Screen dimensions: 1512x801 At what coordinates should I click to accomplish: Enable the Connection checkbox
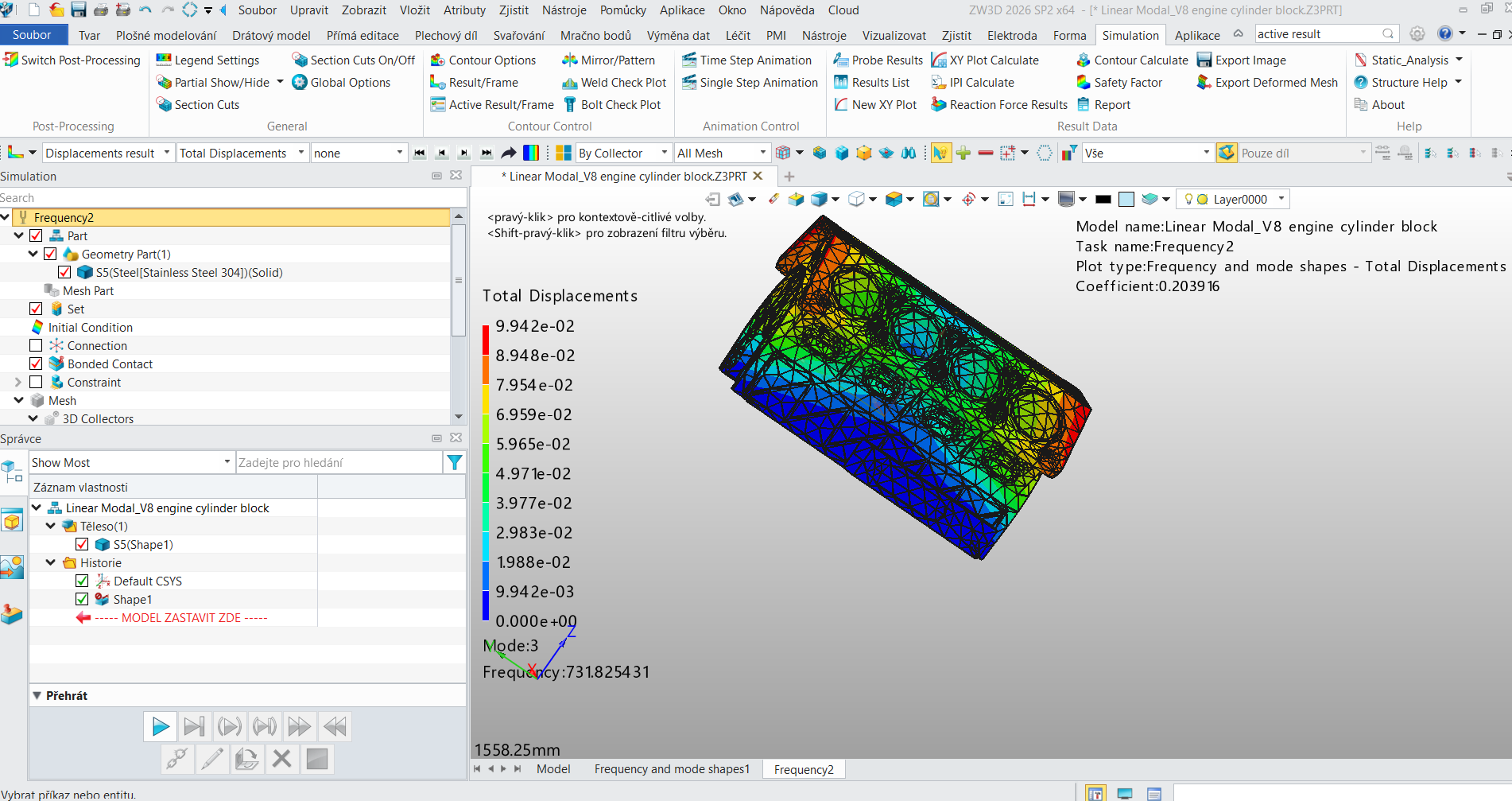(x=36, y=345)
